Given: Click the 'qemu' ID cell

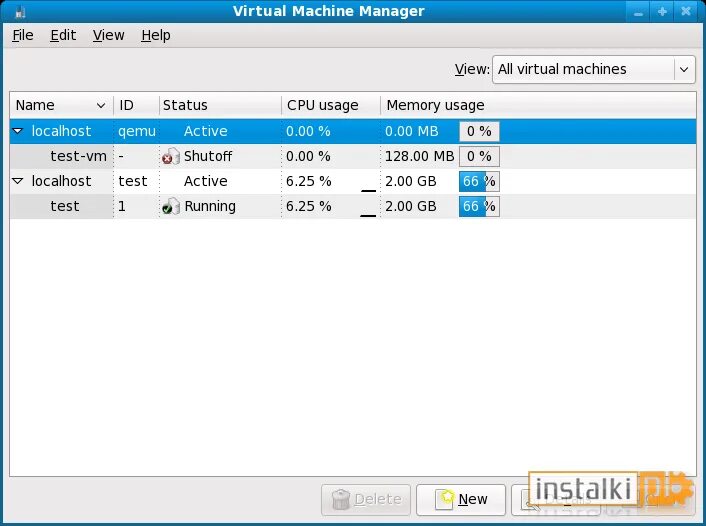Looking at the screenshot, I should 137,131.
